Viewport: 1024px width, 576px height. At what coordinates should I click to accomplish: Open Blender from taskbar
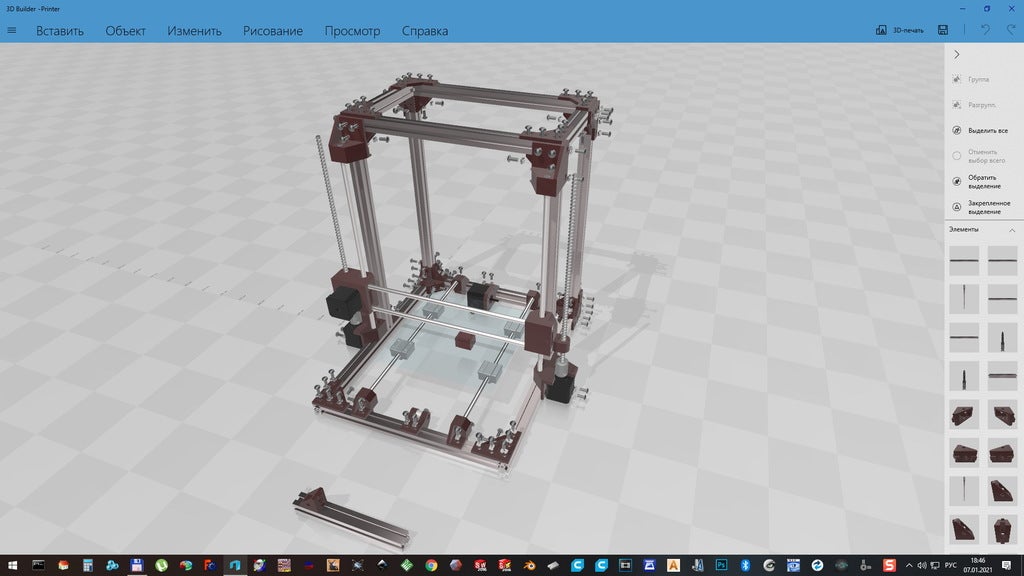[529, 565]
